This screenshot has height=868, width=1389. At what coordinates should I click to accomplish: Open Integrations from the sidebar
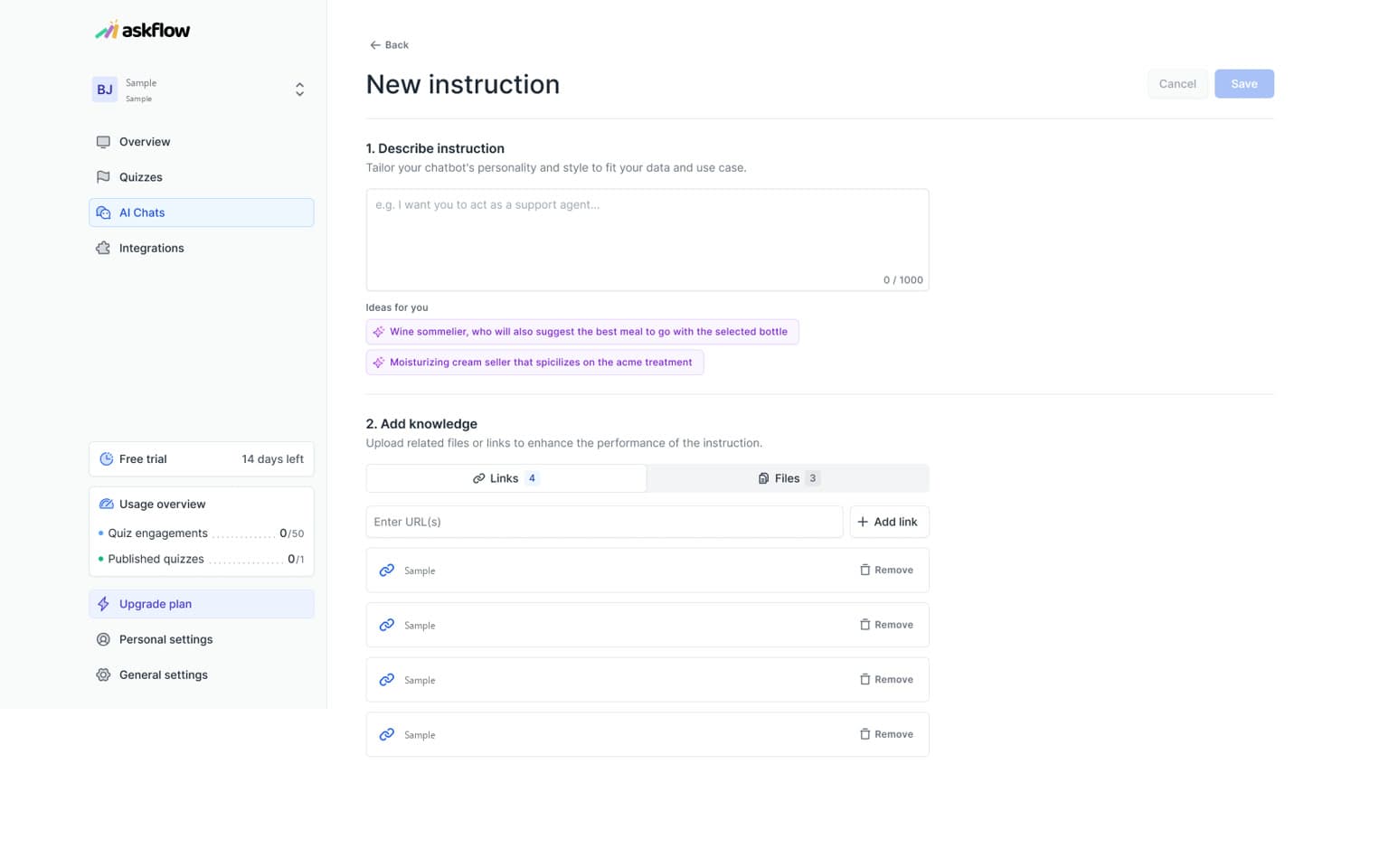click(202, 248)
